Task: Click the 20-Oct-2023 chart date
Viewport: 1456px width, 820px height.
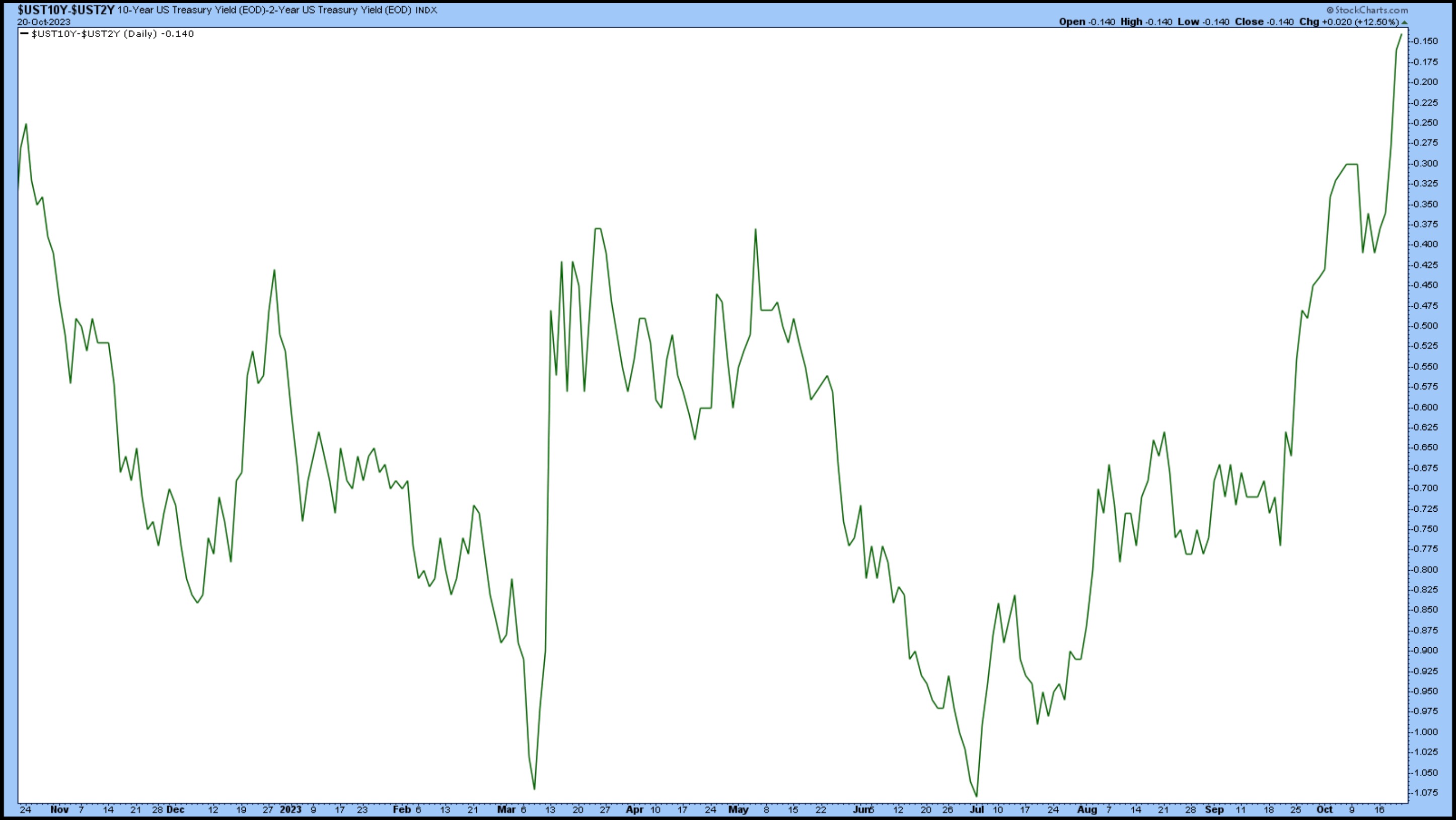Action: (43, 22)
